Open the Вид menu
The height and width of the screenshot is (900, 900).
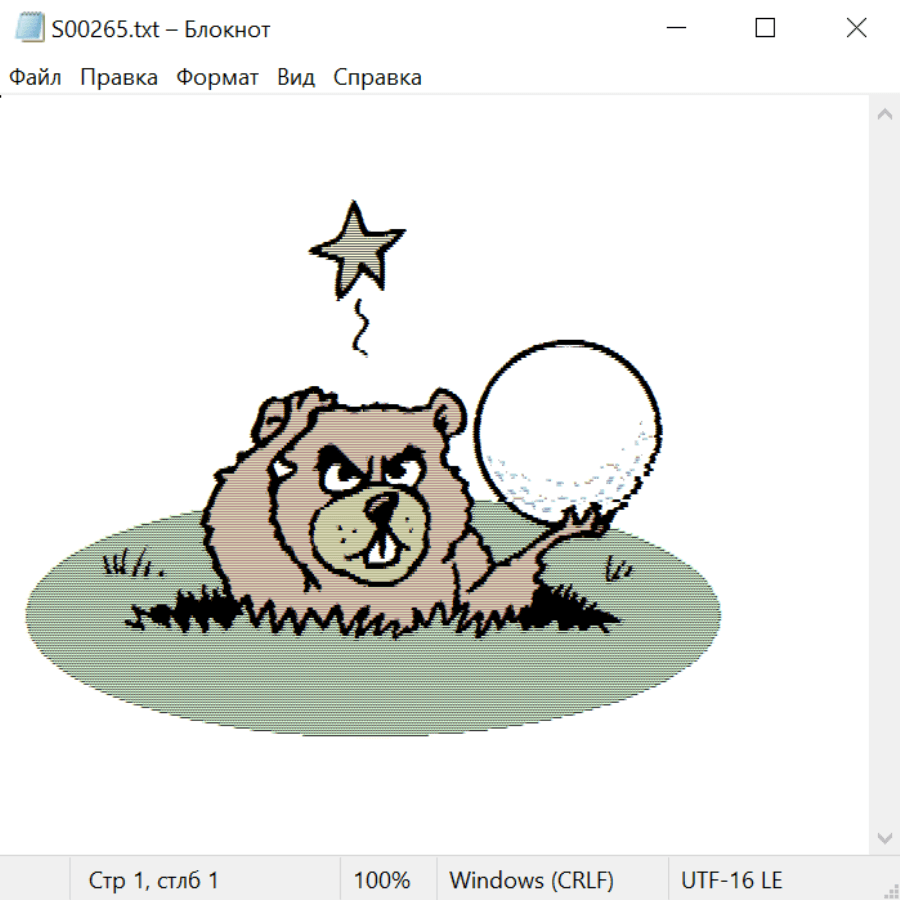coord(296,78)
